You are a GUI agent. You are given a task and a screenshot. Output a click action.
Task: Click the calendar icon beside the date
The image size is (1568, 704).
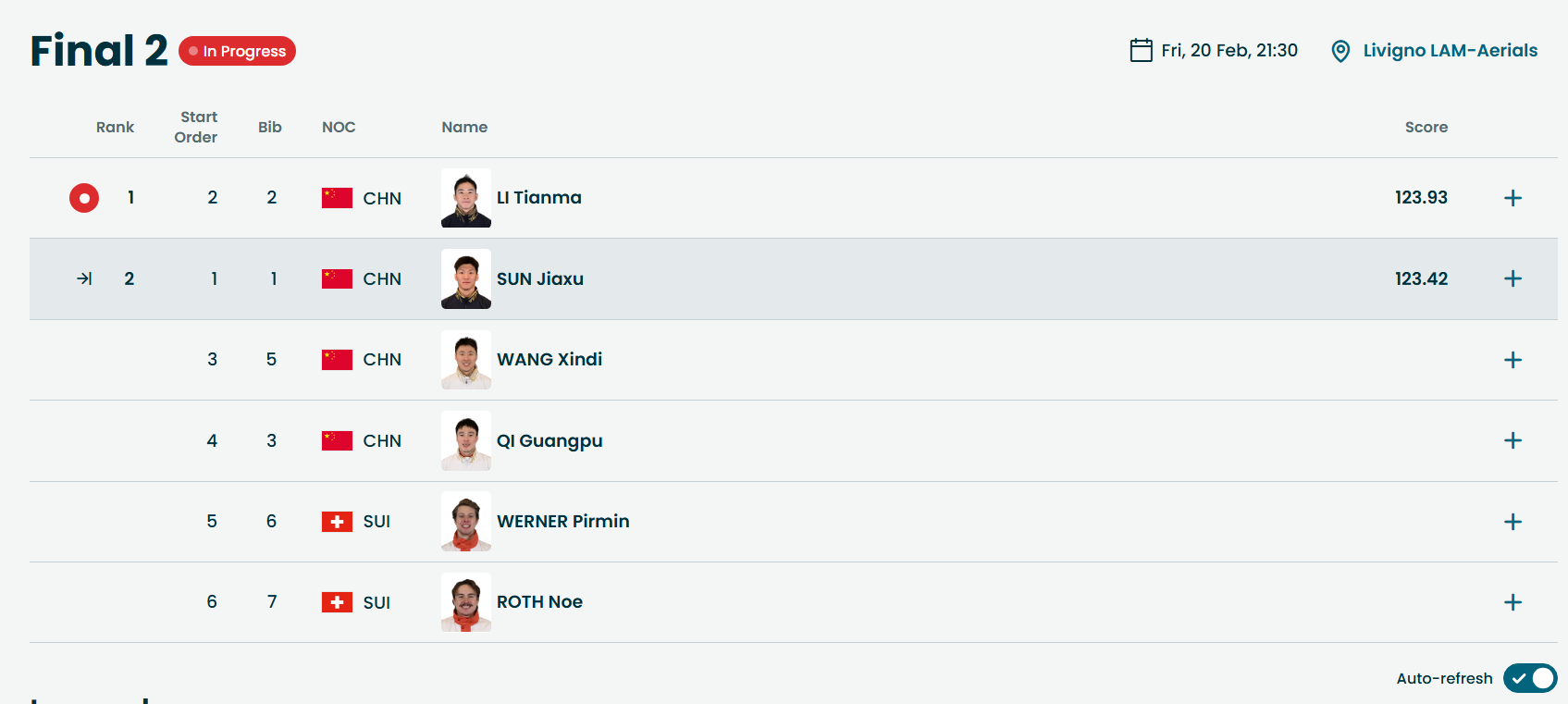pos(1141,50)
